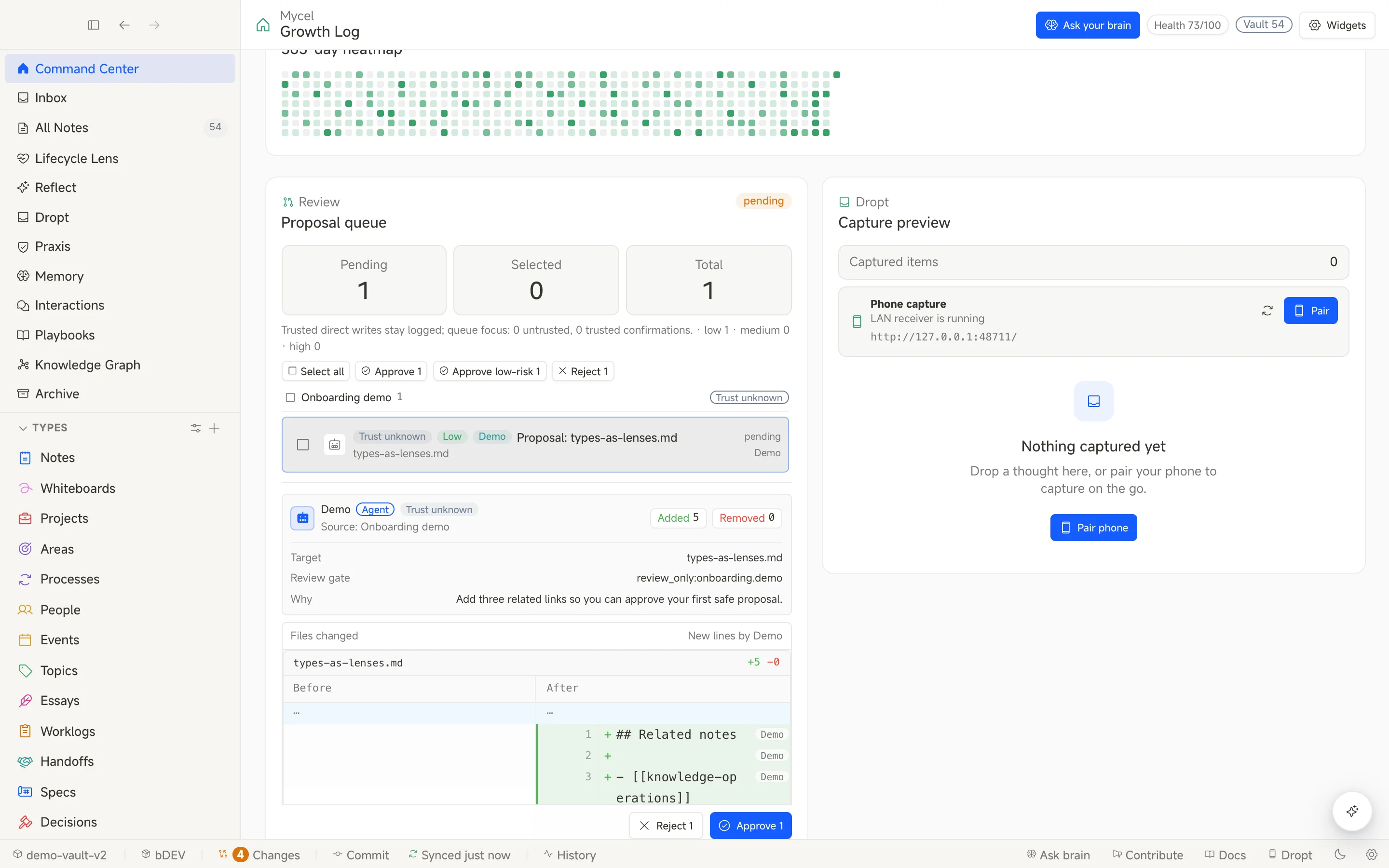Image resolution: width=1389 pixels, height=868 pixels.
Task: Click the http://127.0.0.1:48711/ address
Action: point(943,337)
